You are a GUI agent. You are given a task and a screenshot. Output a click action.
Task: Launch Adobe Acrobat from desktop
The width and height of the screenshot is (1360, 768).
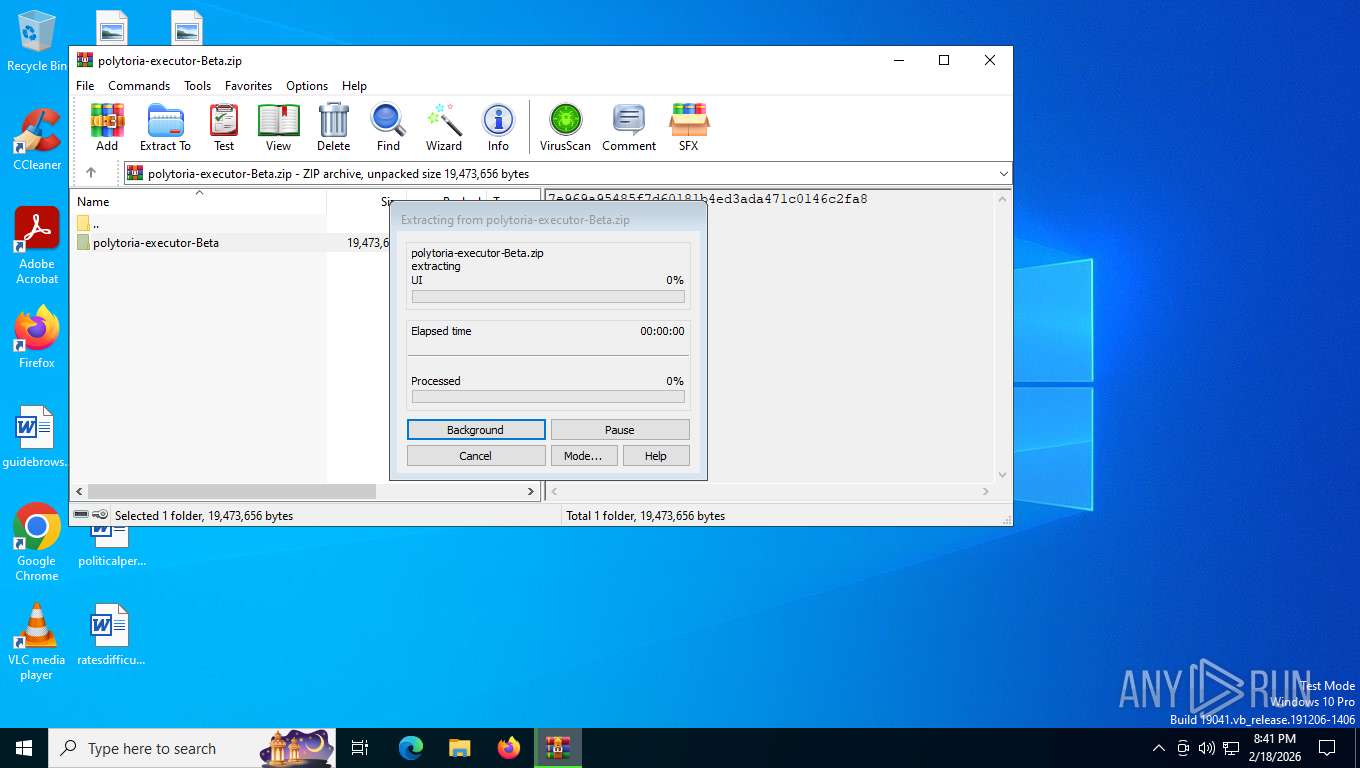click(37, 246)
